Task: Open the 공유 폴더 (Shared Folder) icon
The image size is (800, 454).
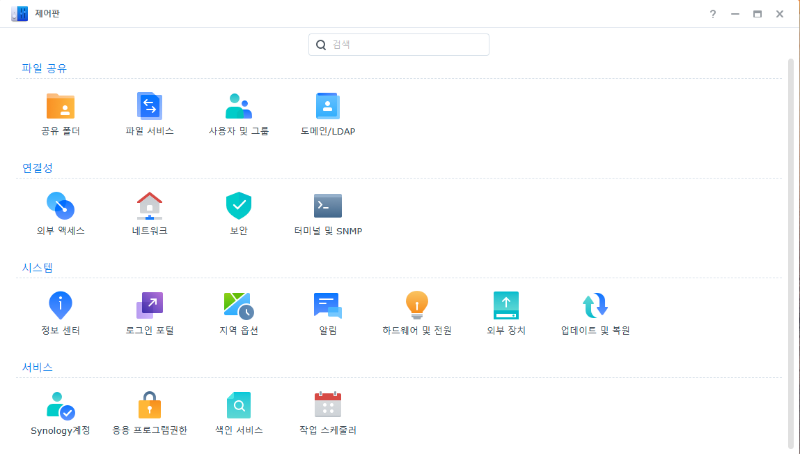Action: point(60,106)
